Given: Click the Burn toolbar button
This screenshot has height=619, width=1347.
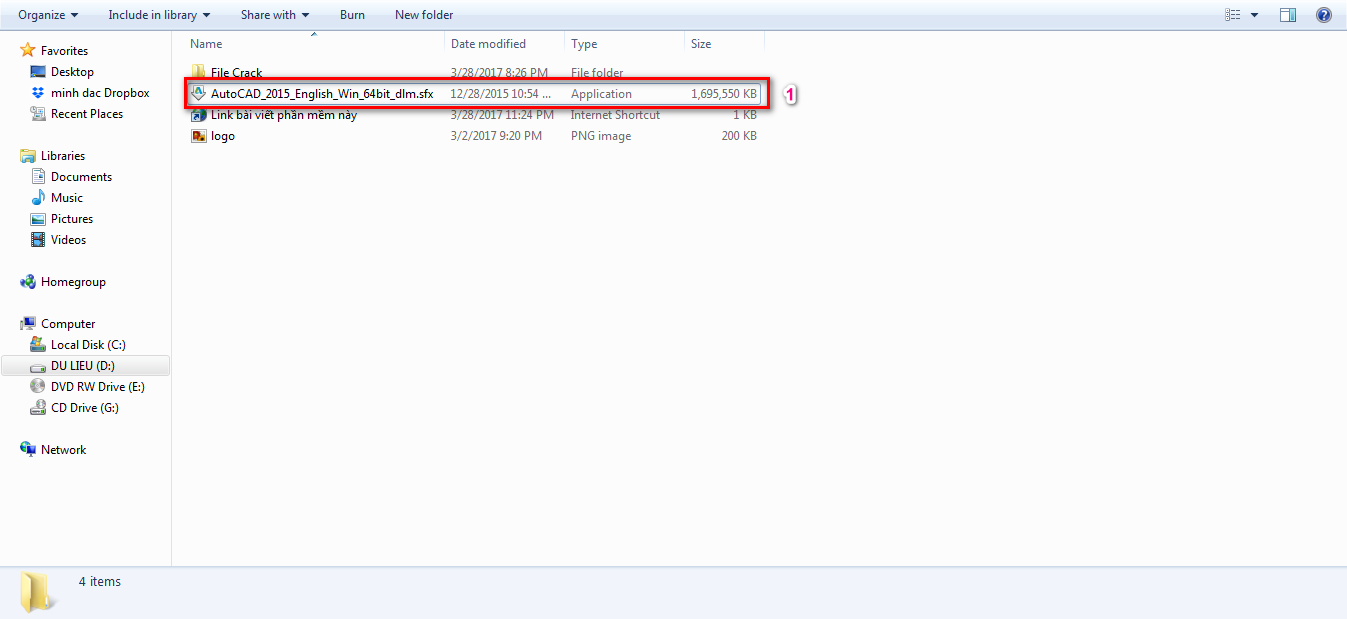Looking at the screenshot, I should (x=352, y=15).
